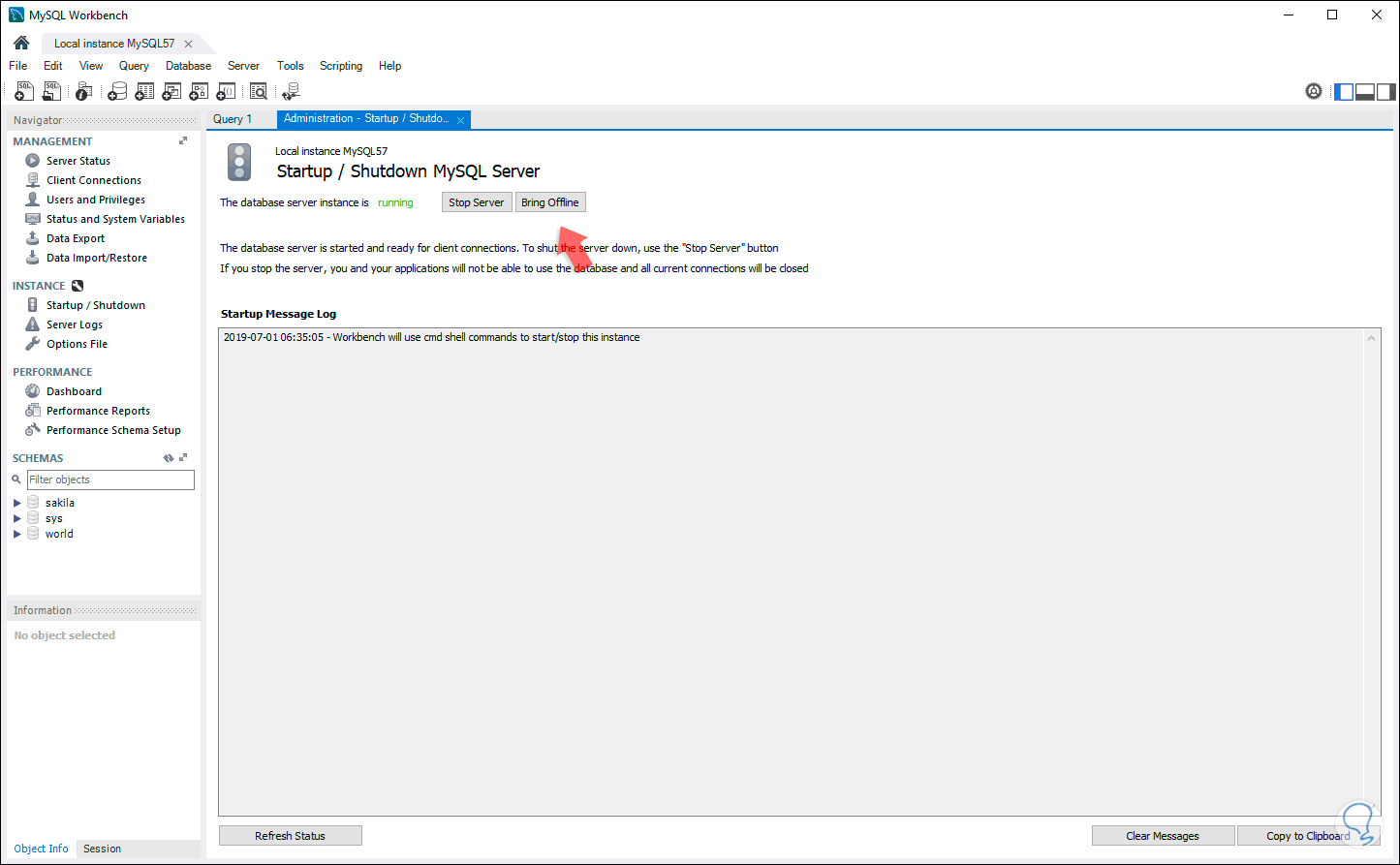Open the Help menu
1400x865 pixels.
click(x=390, y=66)
